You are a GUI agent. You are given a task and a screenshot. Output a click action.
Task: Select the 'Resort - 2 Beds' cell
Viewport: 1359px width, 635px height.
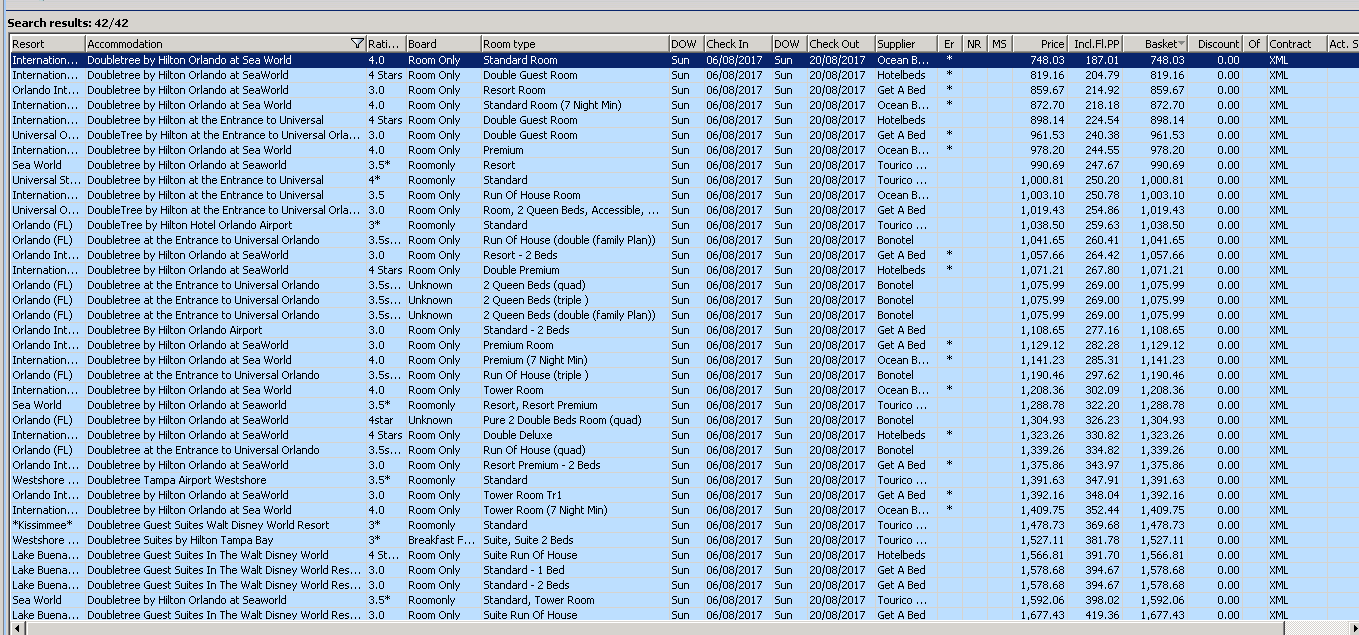(574, 255)
